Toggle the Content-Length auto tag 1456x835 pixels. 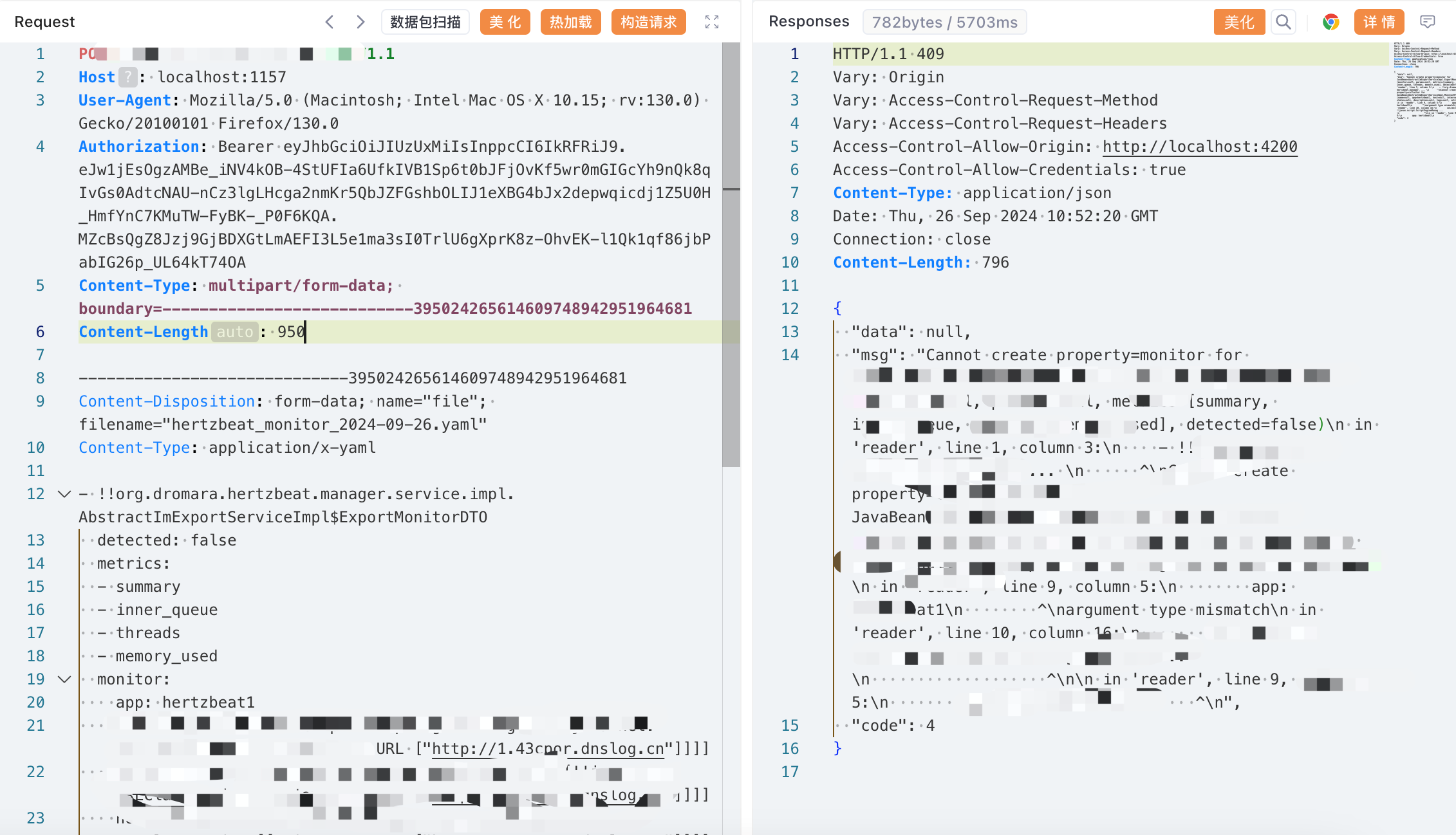point(235,332)
